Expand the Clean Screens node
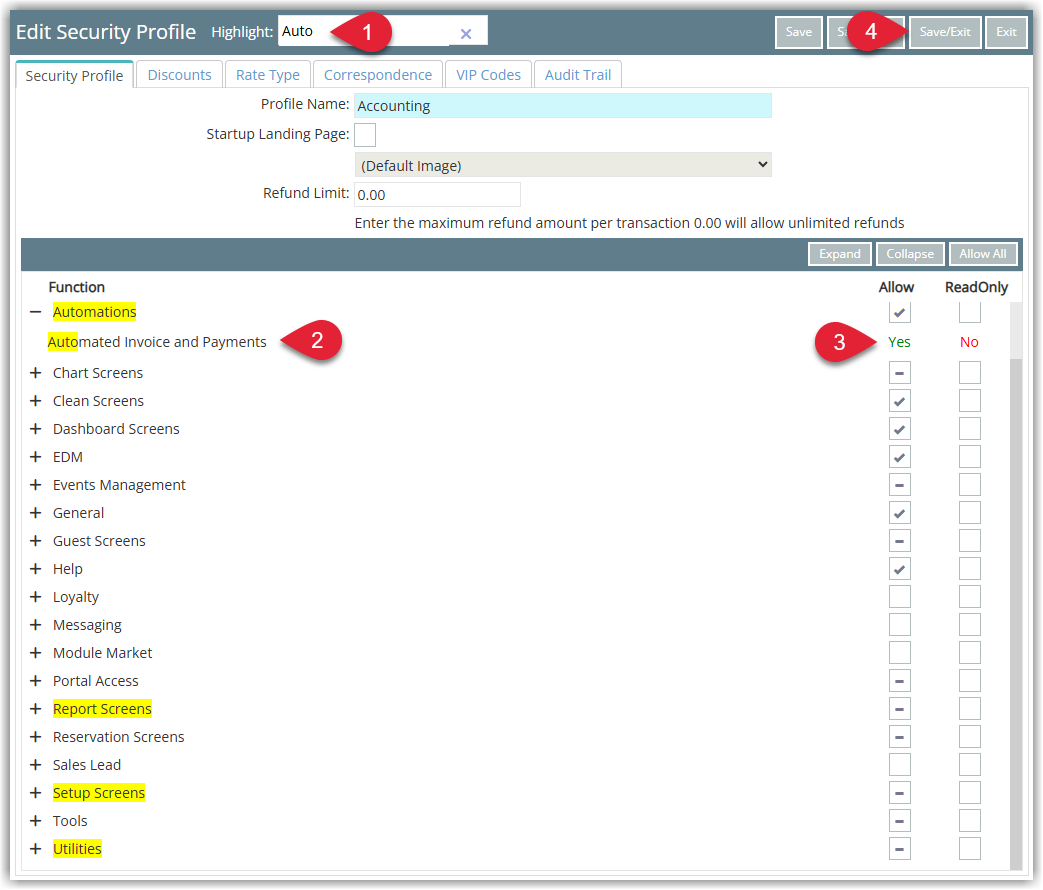 [x=36, y=401]
